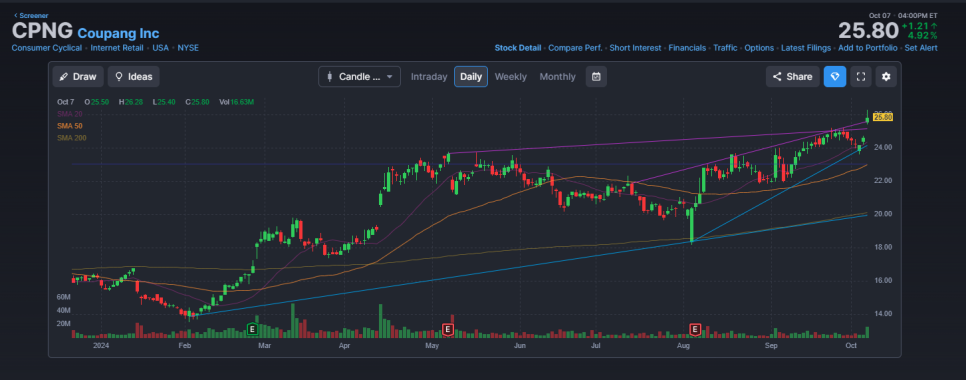Enter fullscreen chart mode

pos(861,77)
